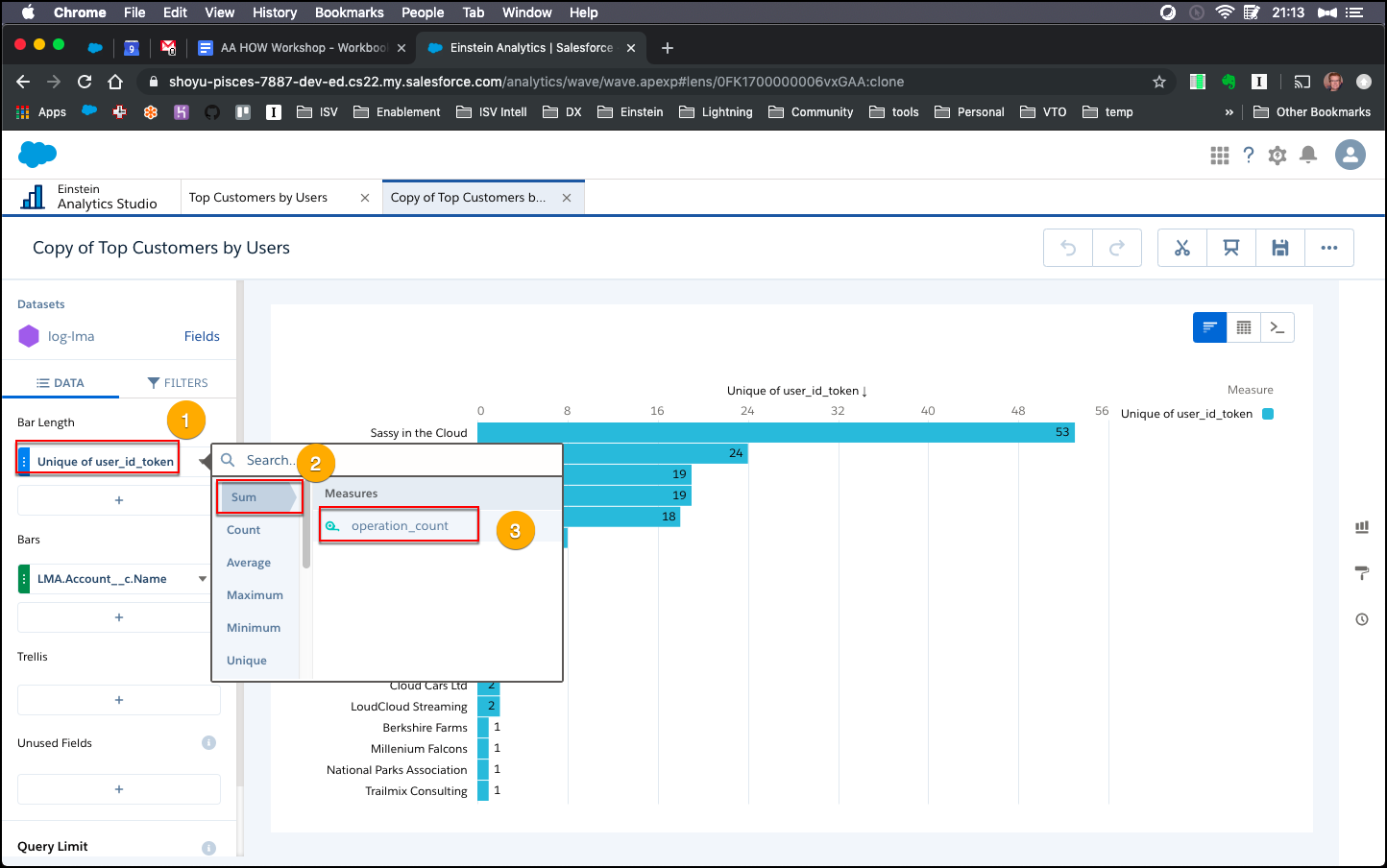Click the Sassy in the Cloud bar

[776, 433]
